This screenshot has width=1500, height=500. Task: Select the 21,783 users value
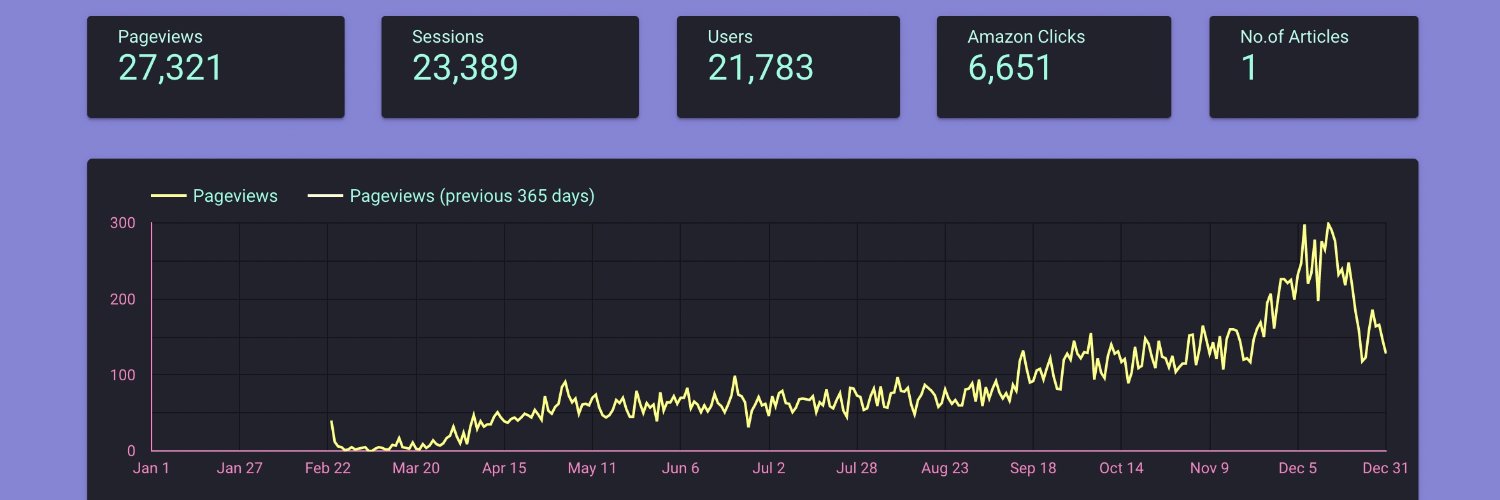coord(760,68)
